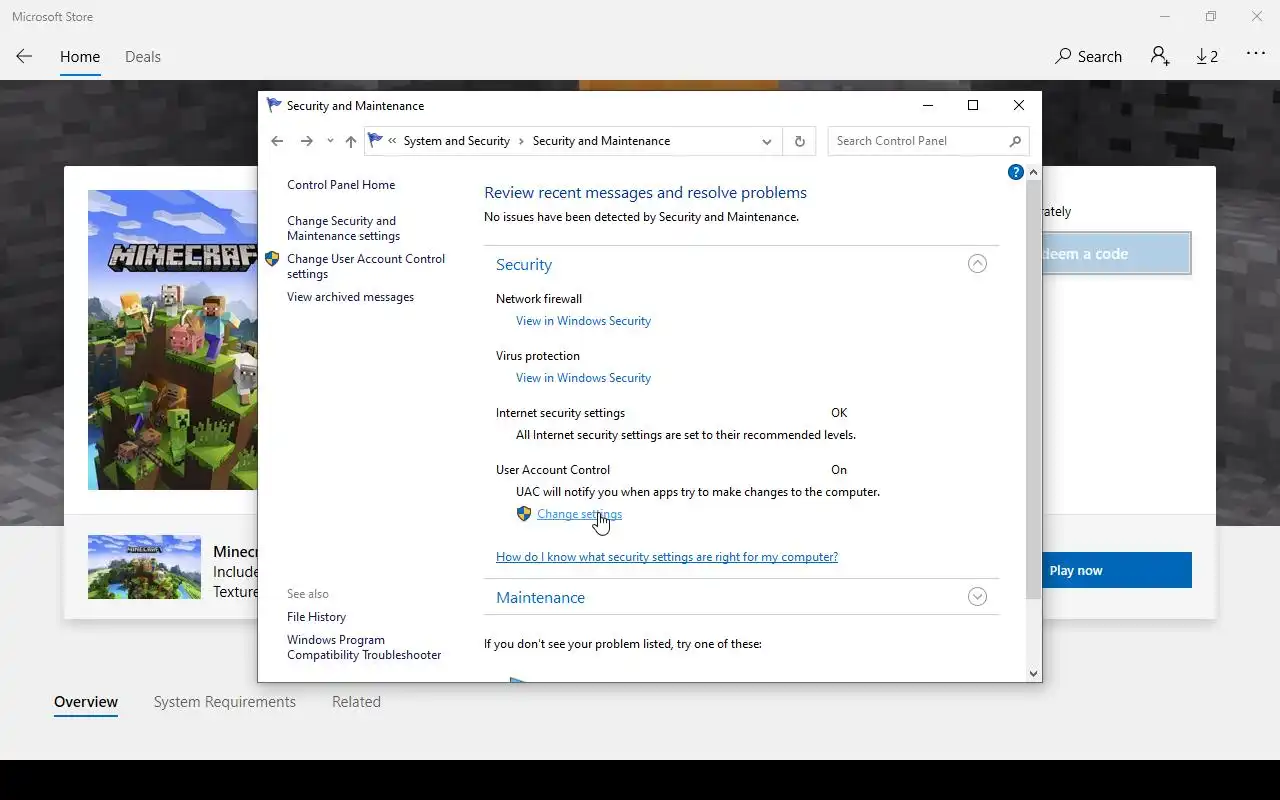1280x800 pixels.
Task: Open the Store's three-dot more menu
Action: click(x=1256, y=54)
